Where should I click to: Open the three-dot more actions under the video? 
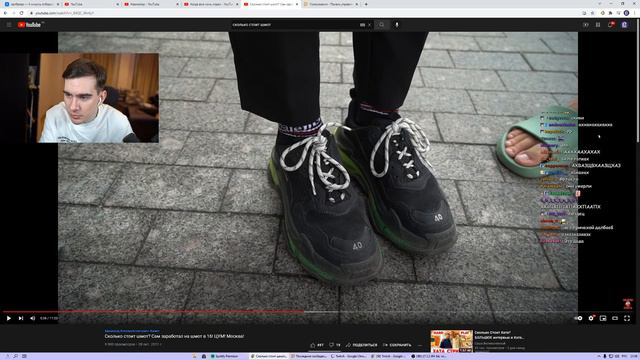(x=420, y=345)
